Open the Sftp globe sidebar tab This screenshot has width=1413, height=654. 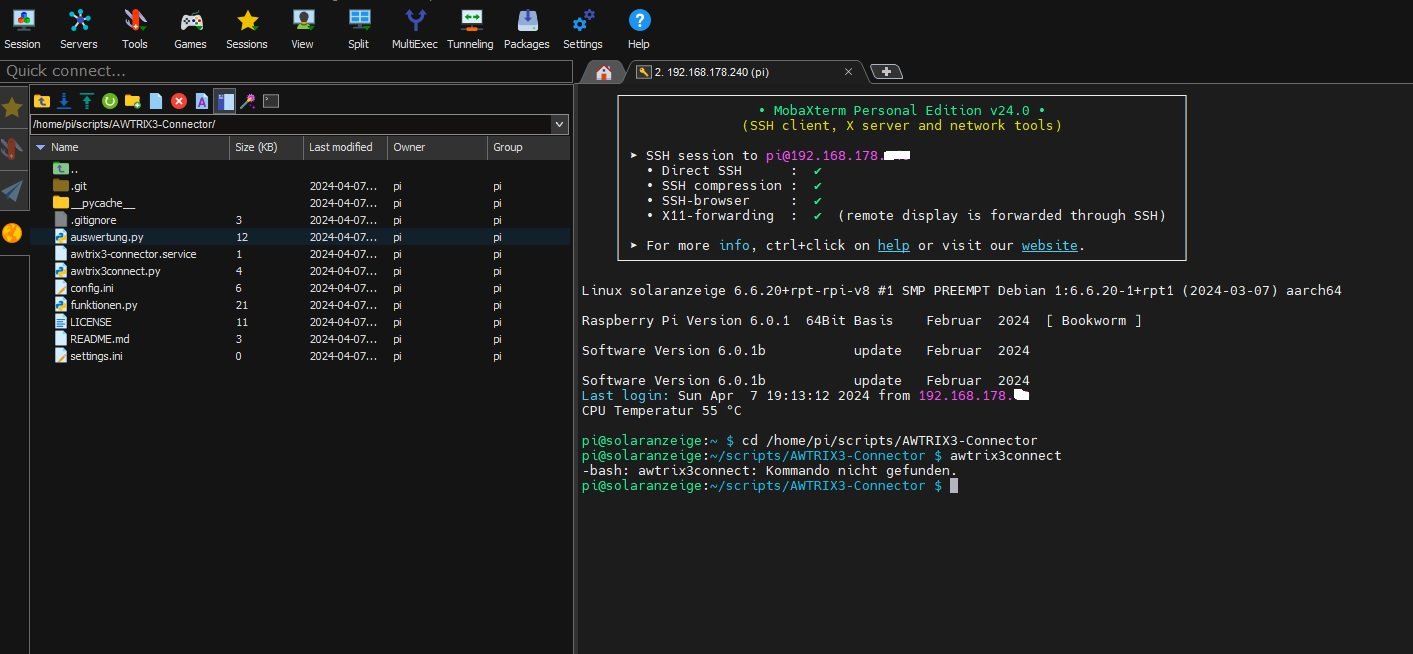tap(12, 234)
